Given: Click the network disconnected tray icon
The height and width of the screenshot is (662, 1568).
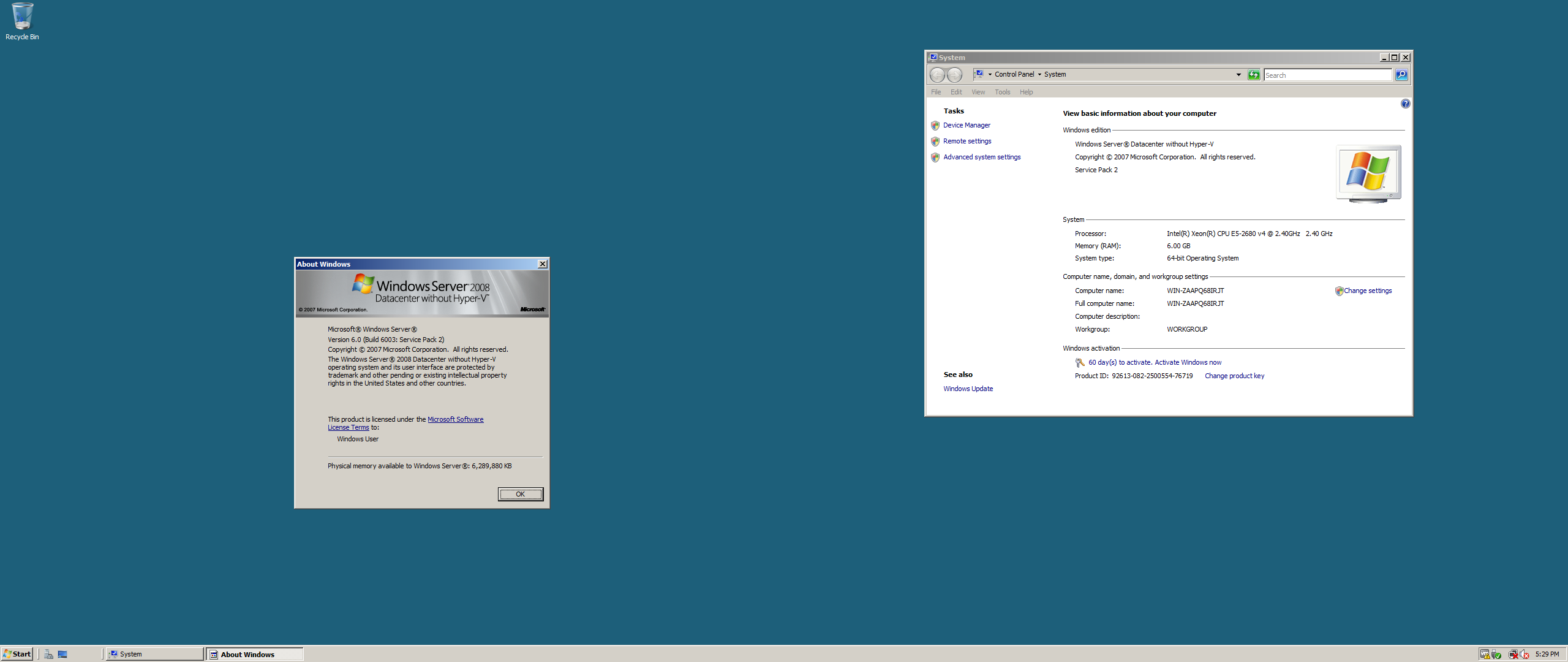Looking at the screenshot, I should pyautogui.click(x=1513, y=654).
